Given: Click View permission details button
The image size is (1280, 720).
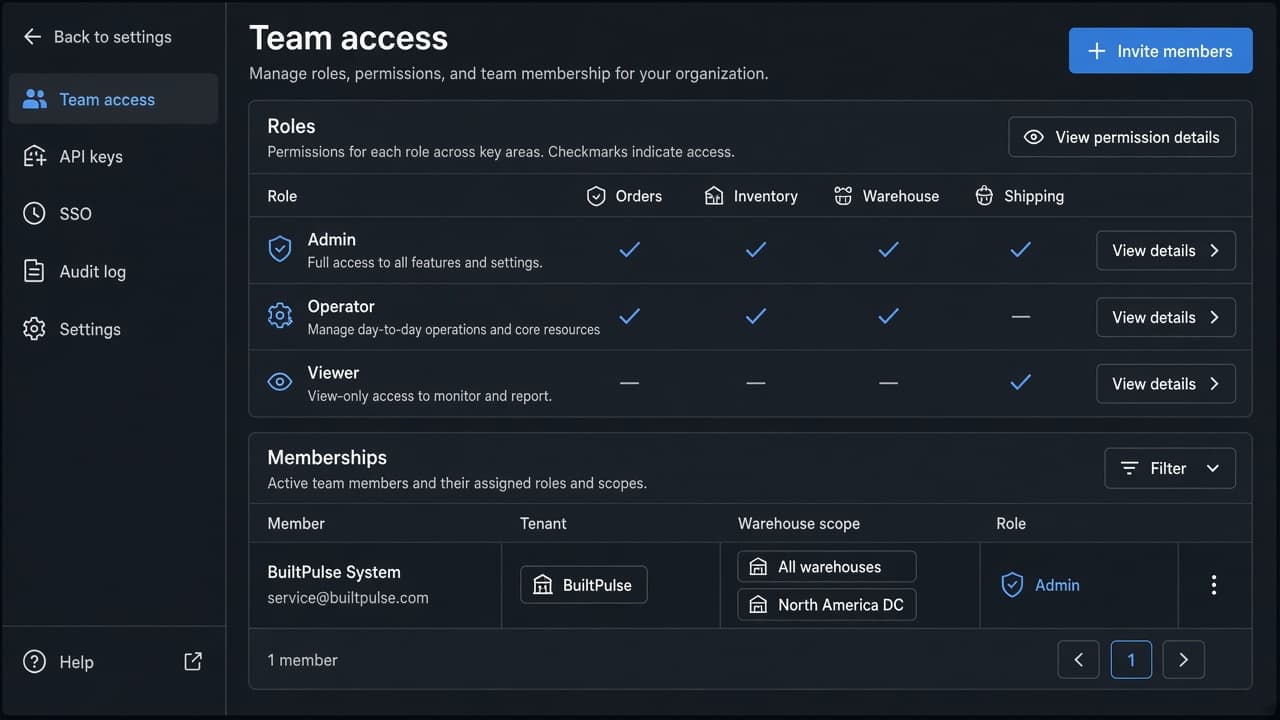Looking at the screenshot, I should (1122, 137).
